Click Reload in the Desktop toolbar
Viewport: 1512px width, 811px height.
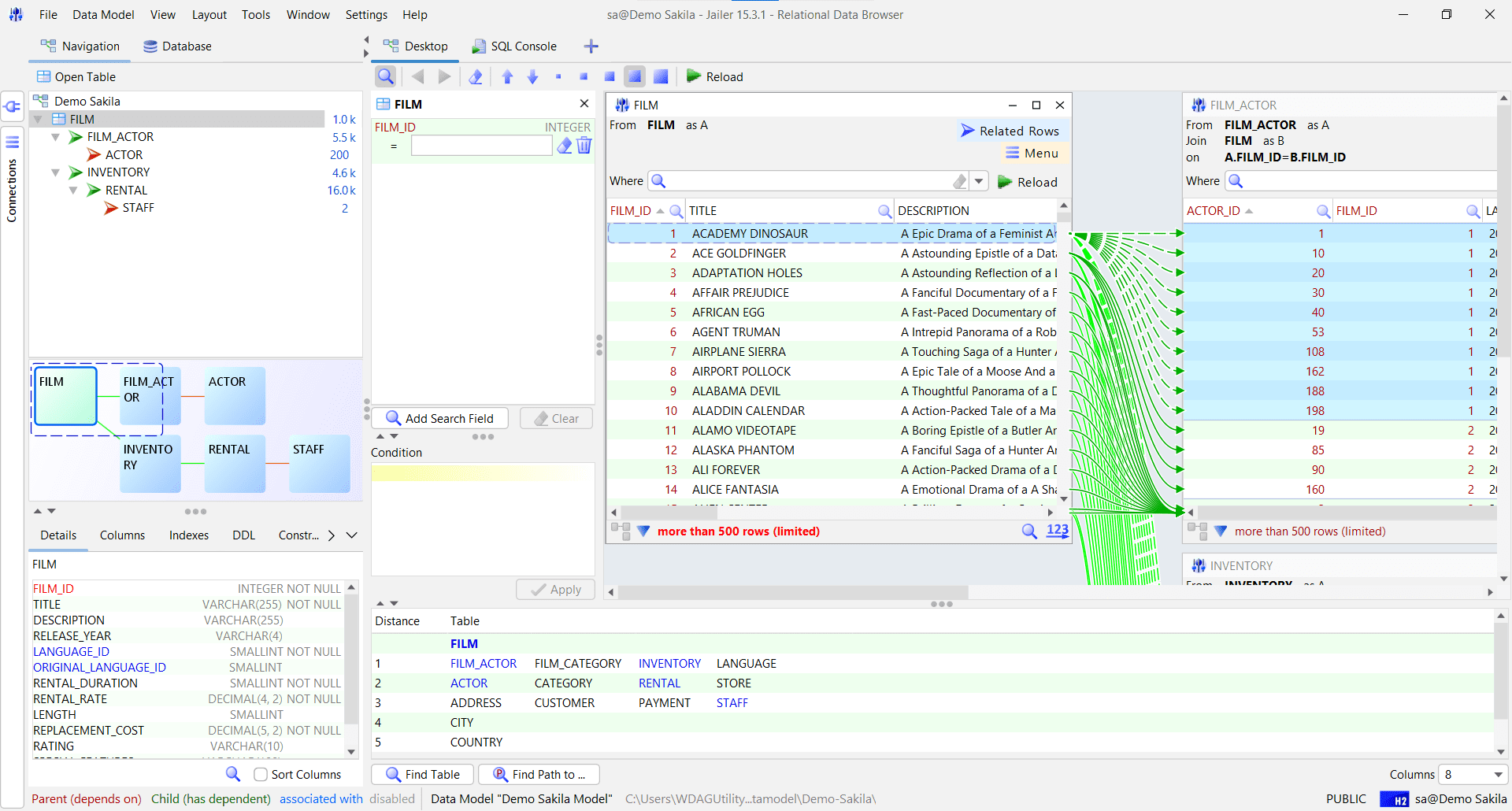(x=715, y=76)
